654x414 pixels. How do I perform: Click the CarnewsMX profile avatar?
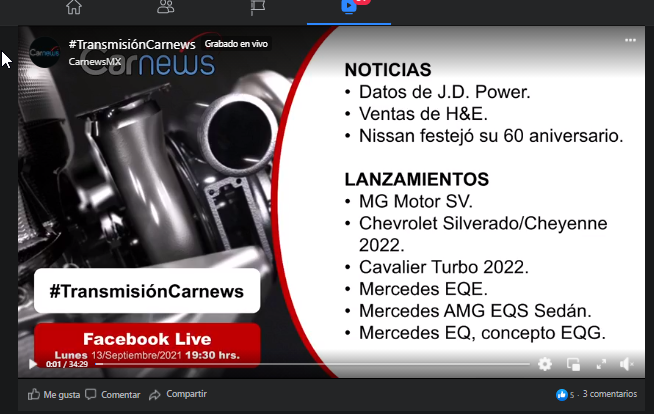(x=45, y=53)
